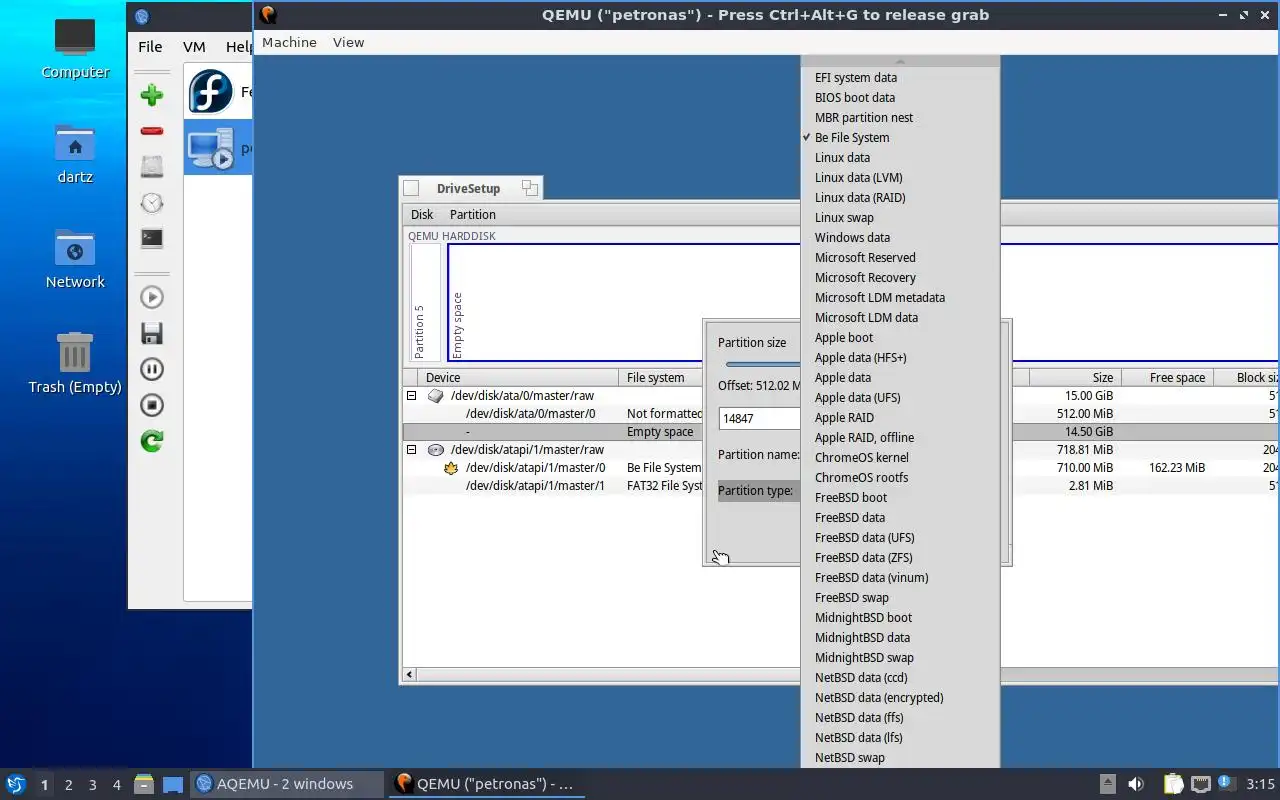The image size is (1280, 800).
Task: Switch to workspace 3 in taskbar
Action: (x=93, y=784)
